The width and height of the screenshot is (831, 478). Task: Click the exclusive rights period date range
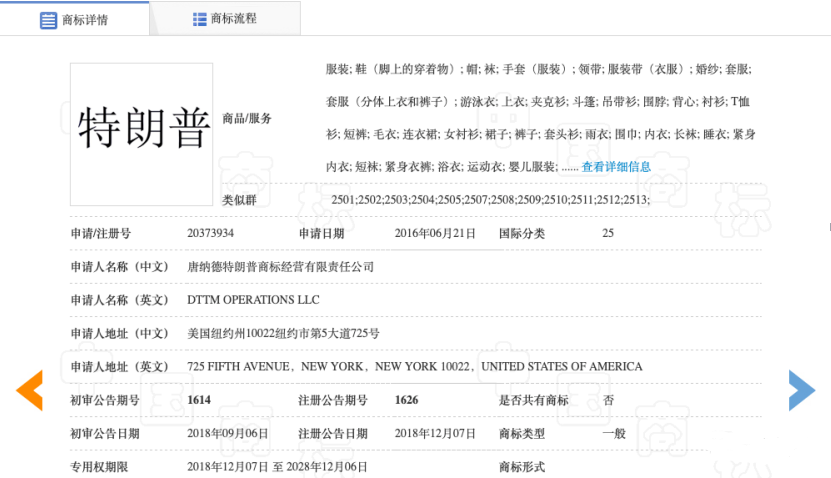tap(277, 467)
